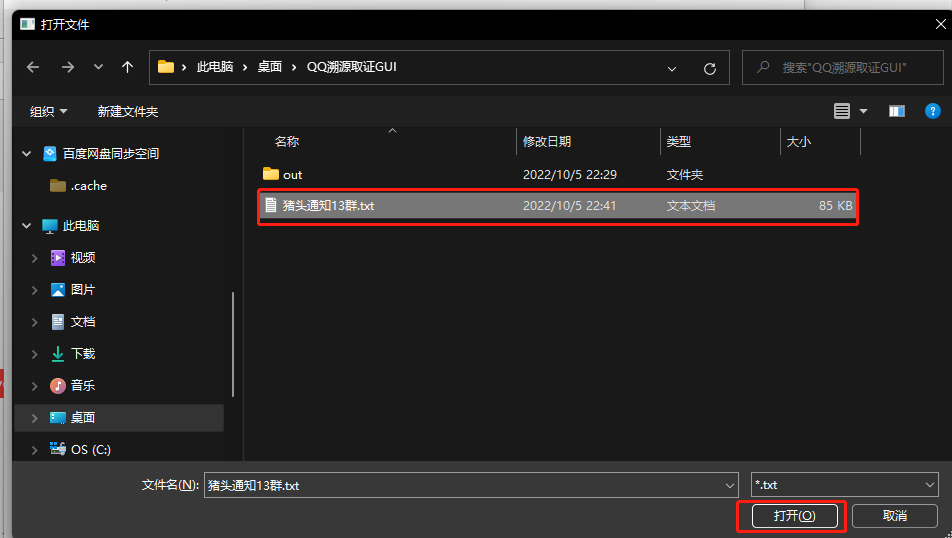Image resolution: width=952 pixels, height=538 pixels.
Task: Open 下载 folder in sidebar
Action: coord(83,353)
